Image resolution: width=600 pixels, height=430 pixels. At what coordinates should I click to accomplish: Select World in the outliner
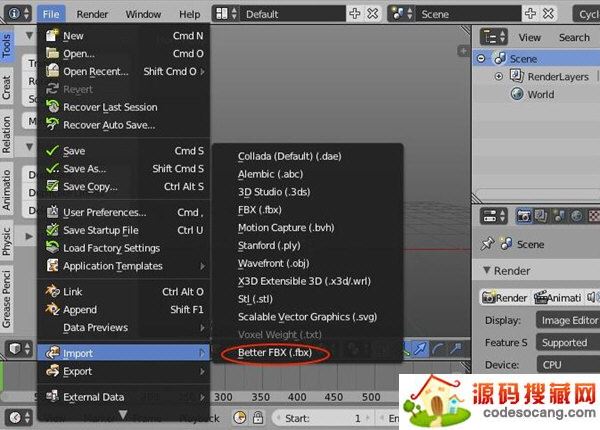point(540,94)
